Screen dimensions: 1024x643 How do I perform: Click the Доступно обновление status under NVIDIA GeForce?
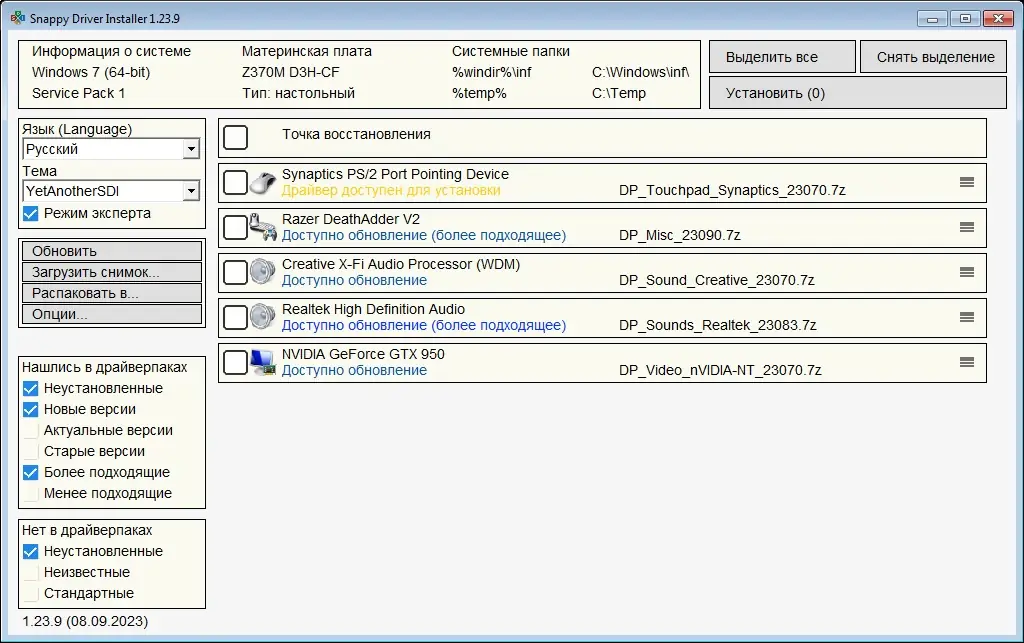(x=354, y=370)
